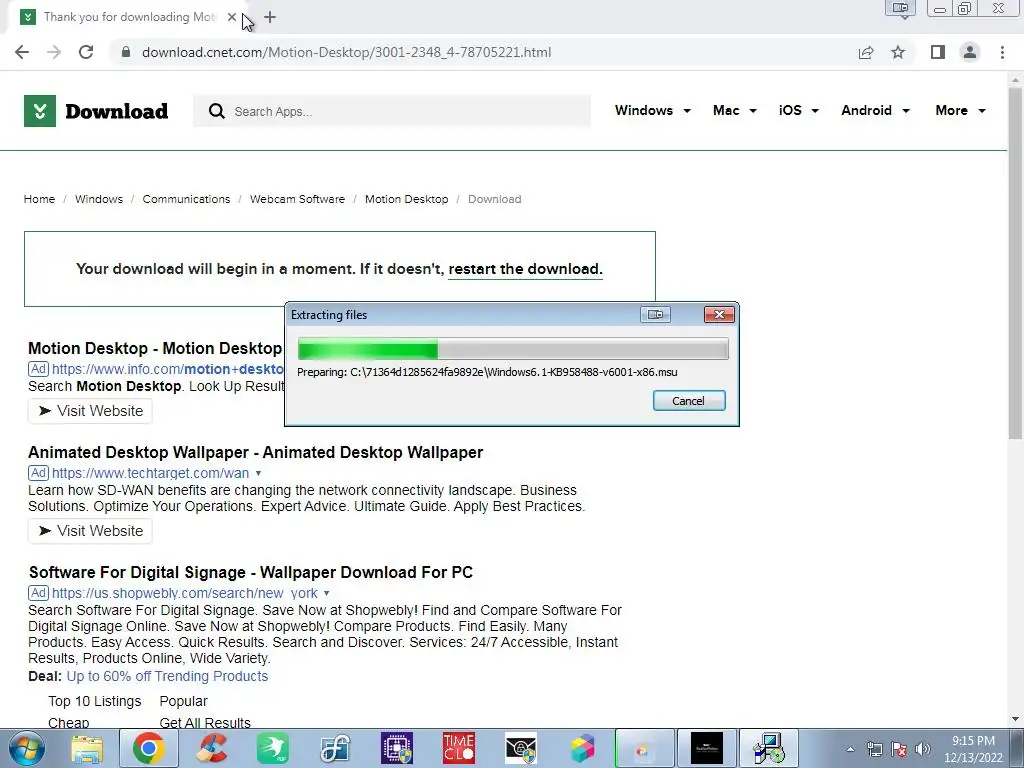
Task: Click 'restart the download' link
Action: pos(525,269)
